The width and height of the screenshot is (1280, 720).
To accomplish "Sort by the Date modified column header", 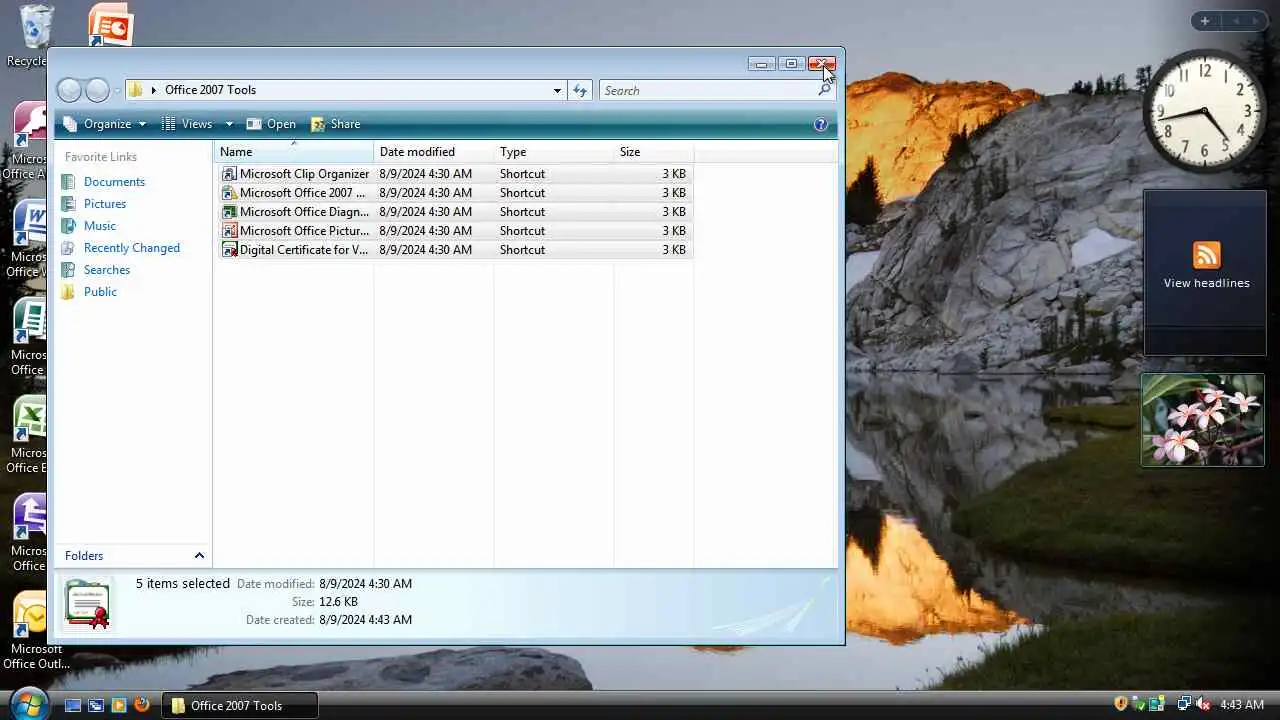I will 434,152.
